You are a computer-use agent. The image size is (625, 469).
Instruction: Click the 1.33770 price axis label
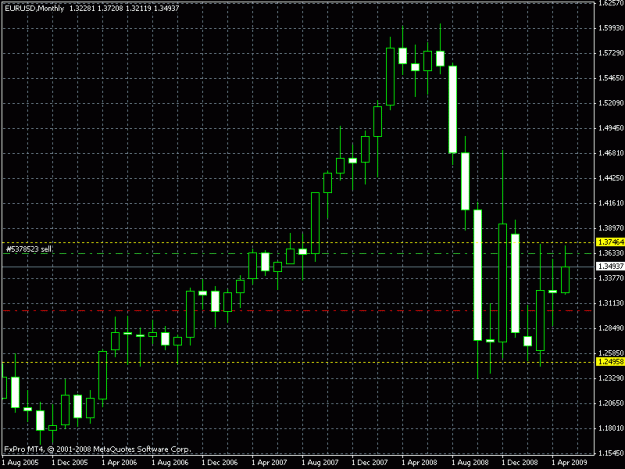point(611,278)
